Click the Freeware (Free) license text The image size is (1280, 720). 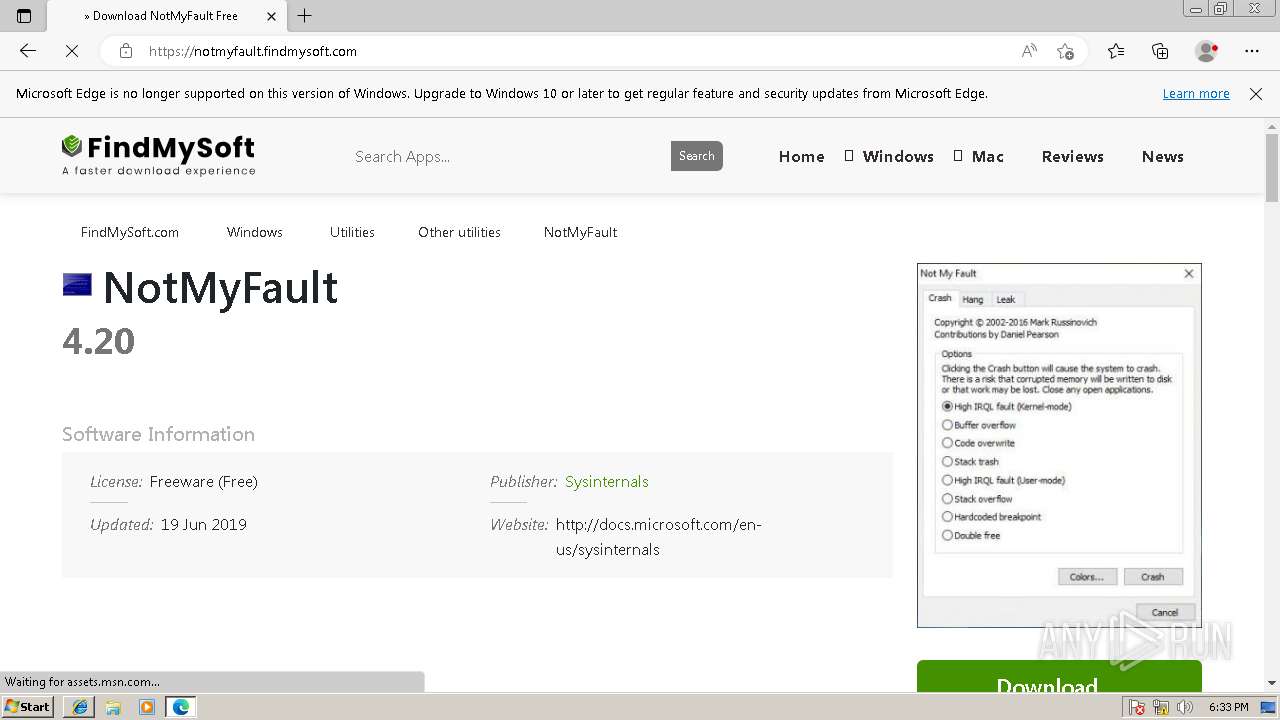(204, 482)
